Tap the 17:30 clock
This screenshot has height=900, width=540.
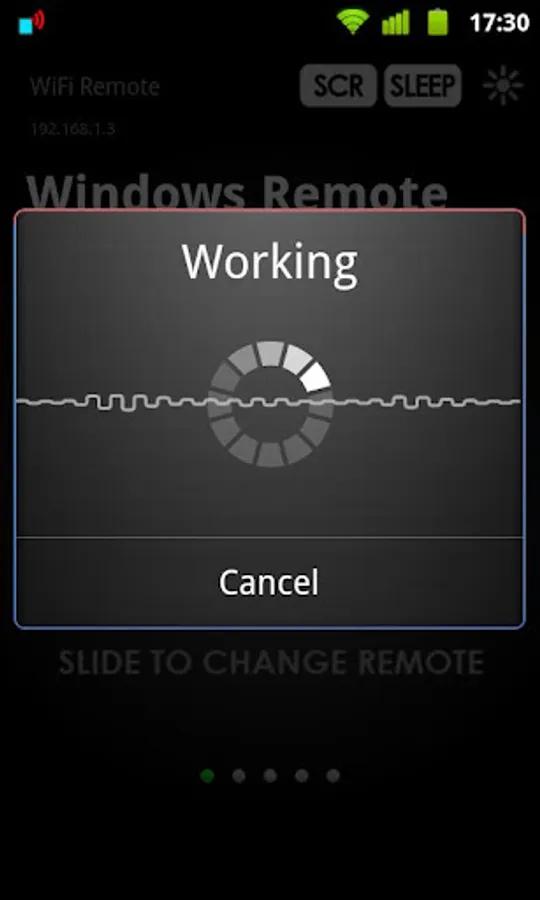coord(499,22)
